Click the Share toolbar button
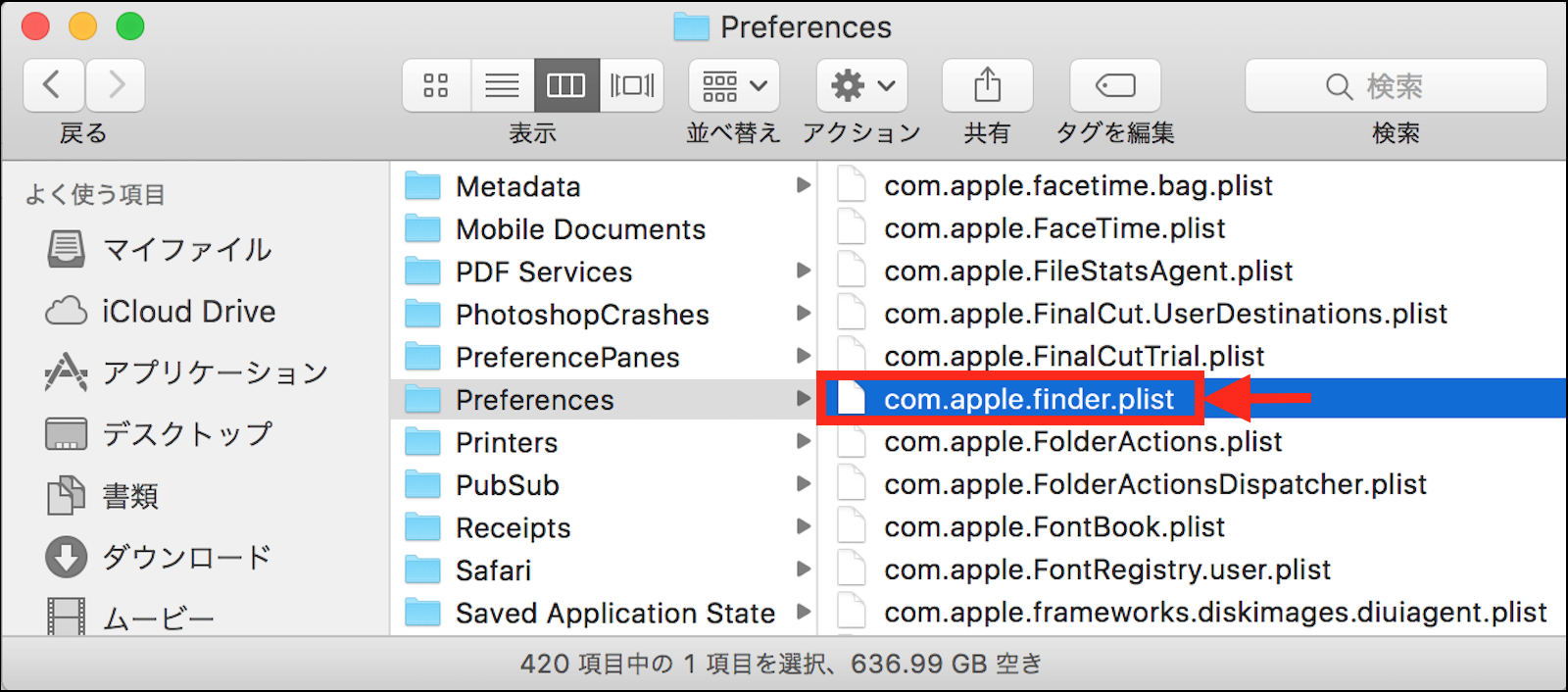The width and height of the screenshot is (1568, 692). click(987, 86)
